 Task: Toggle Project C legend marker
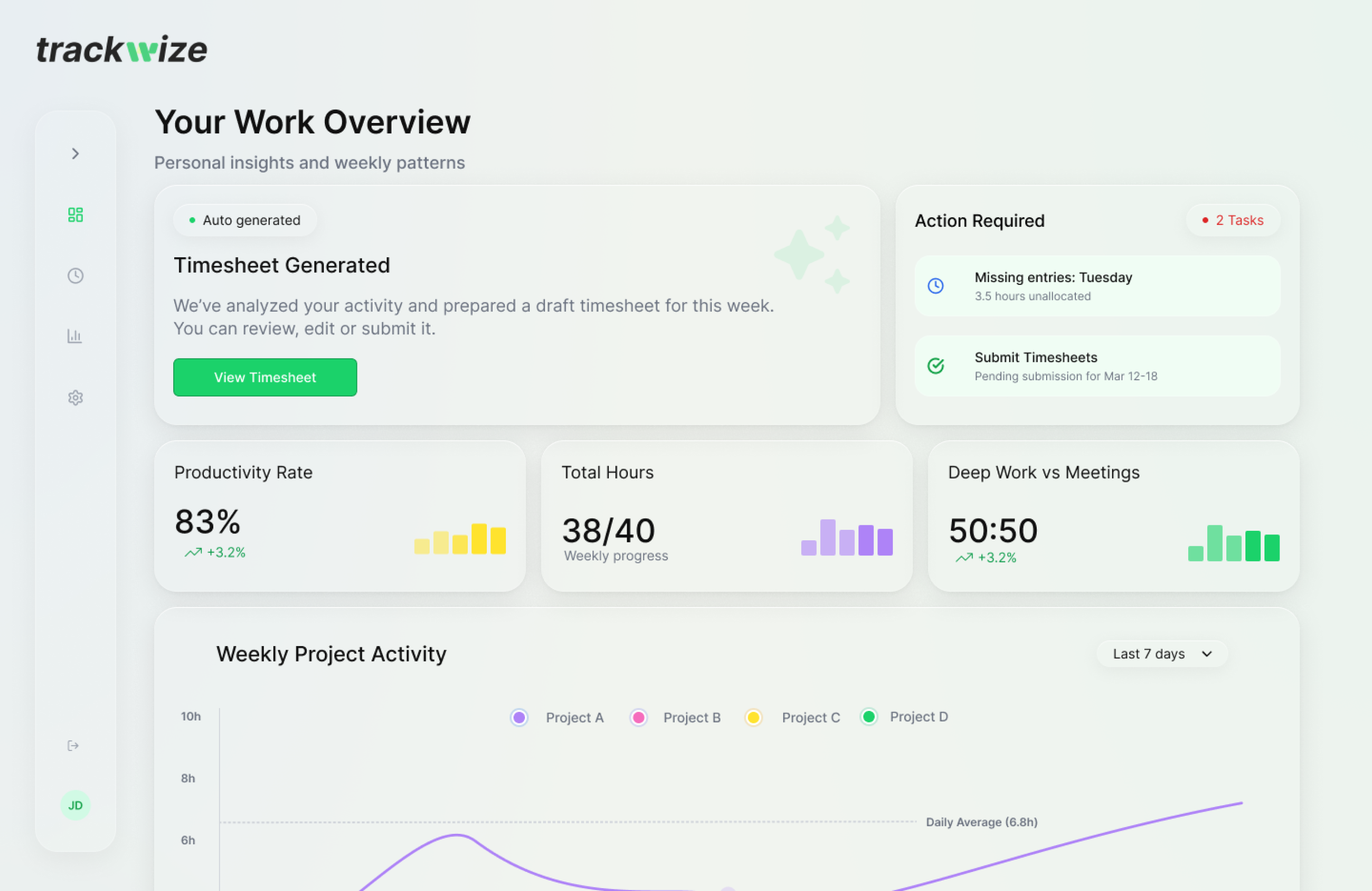pyautogui.click(x=753, y=718)
